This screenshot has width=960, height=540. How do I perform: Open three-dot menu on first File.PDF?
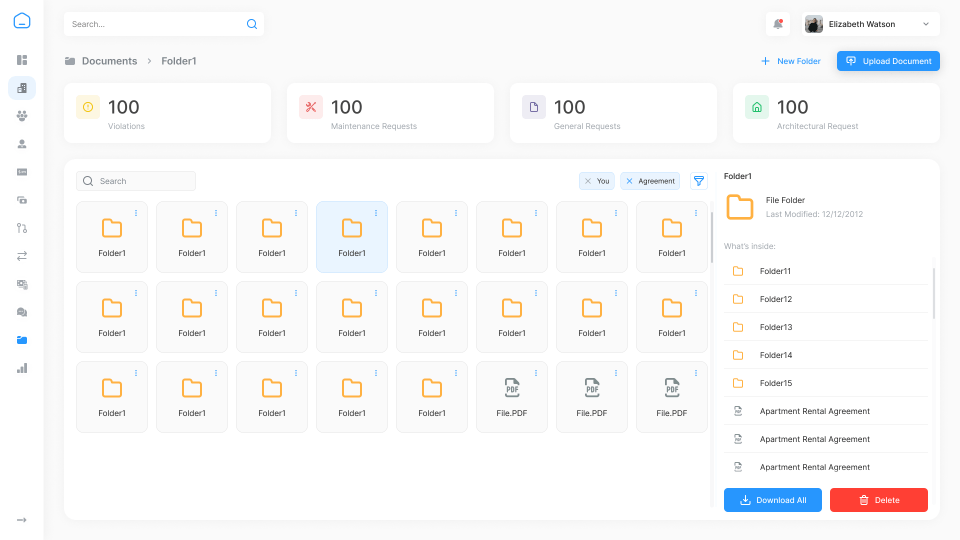tap(536, 372)
